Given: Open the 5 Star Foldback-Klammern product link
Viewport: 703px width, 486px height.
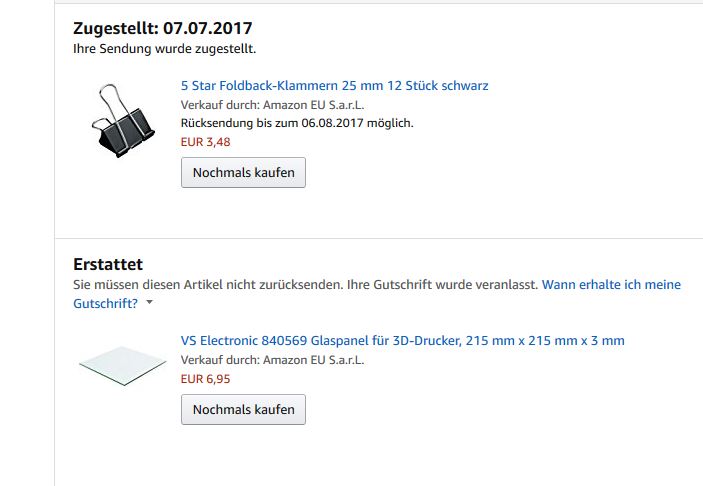Looking at the screenshot, I should pos(334,86).
